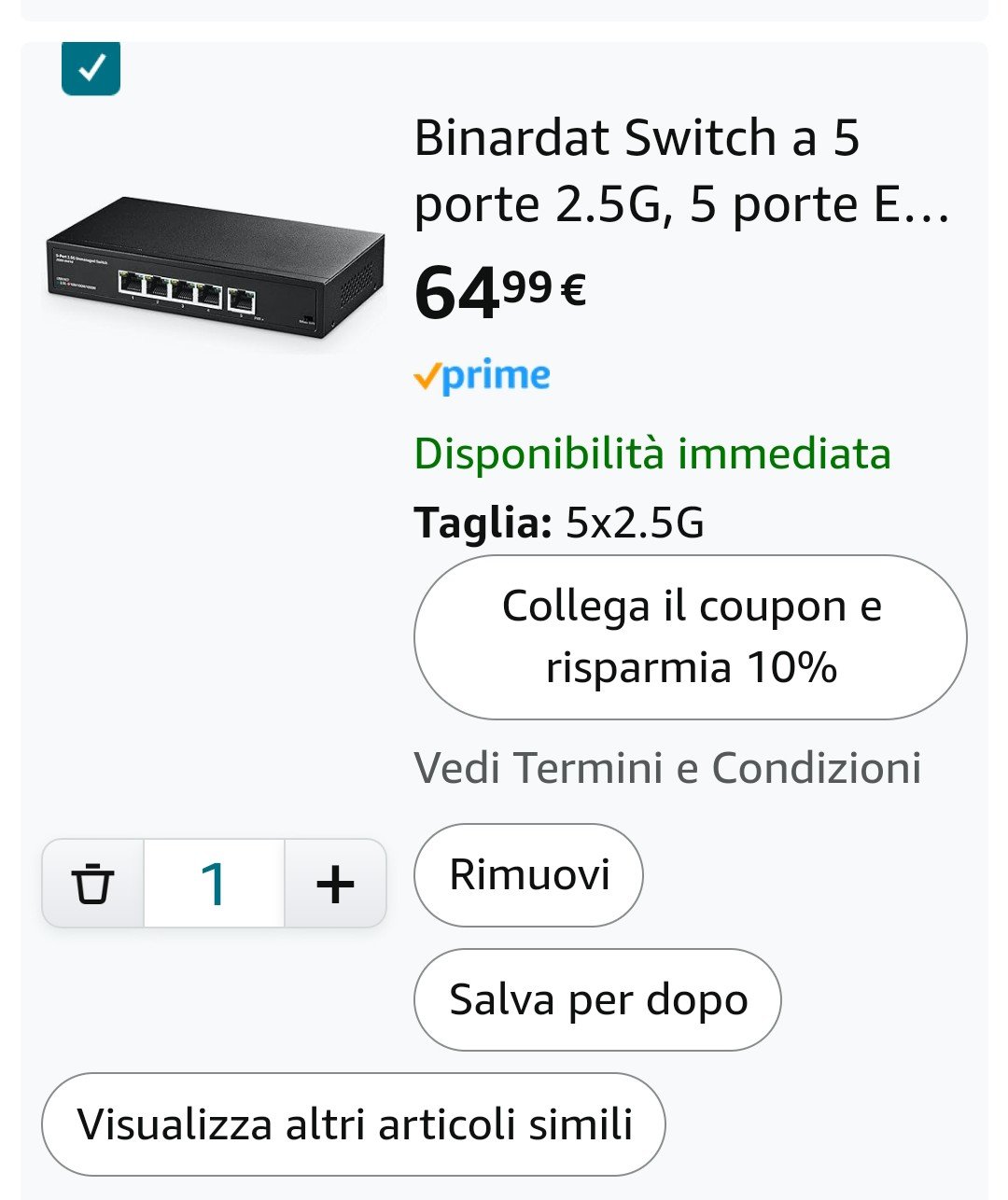This screenshot has height=1200, width=1008.
Task: Tap the 64,99 € price
Action: [500, 291]
